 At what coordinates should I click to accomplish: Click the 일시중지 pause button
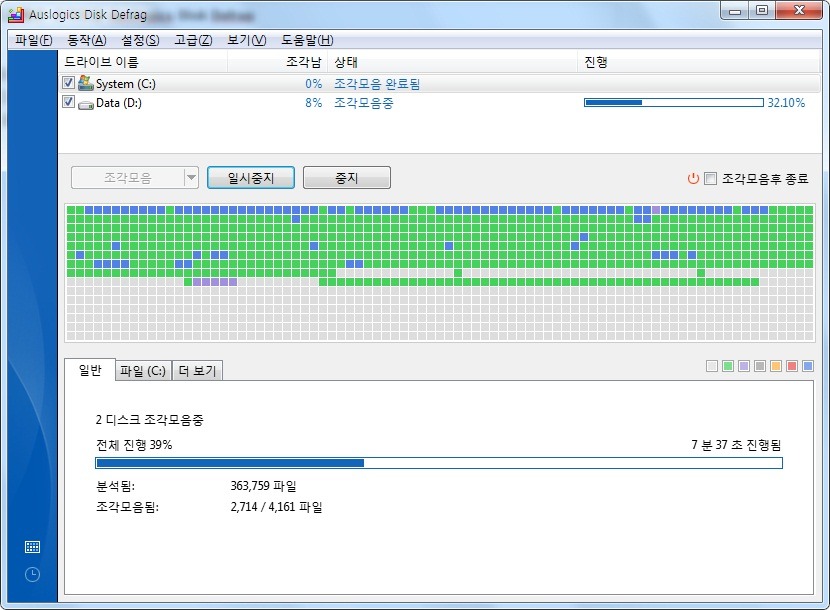(x=251, y=177)
